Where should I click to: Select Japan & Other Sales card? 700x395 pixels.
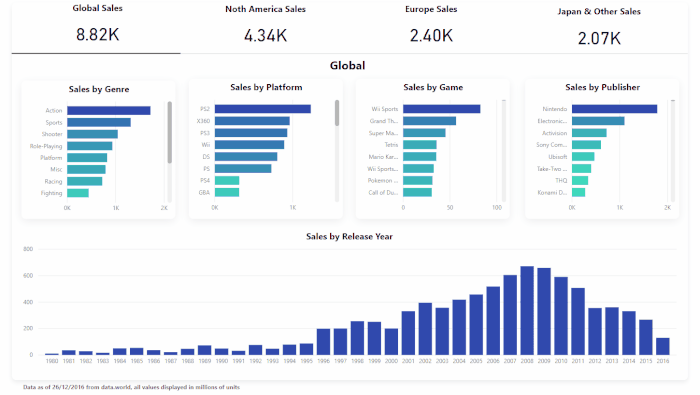tap(599, 28)
